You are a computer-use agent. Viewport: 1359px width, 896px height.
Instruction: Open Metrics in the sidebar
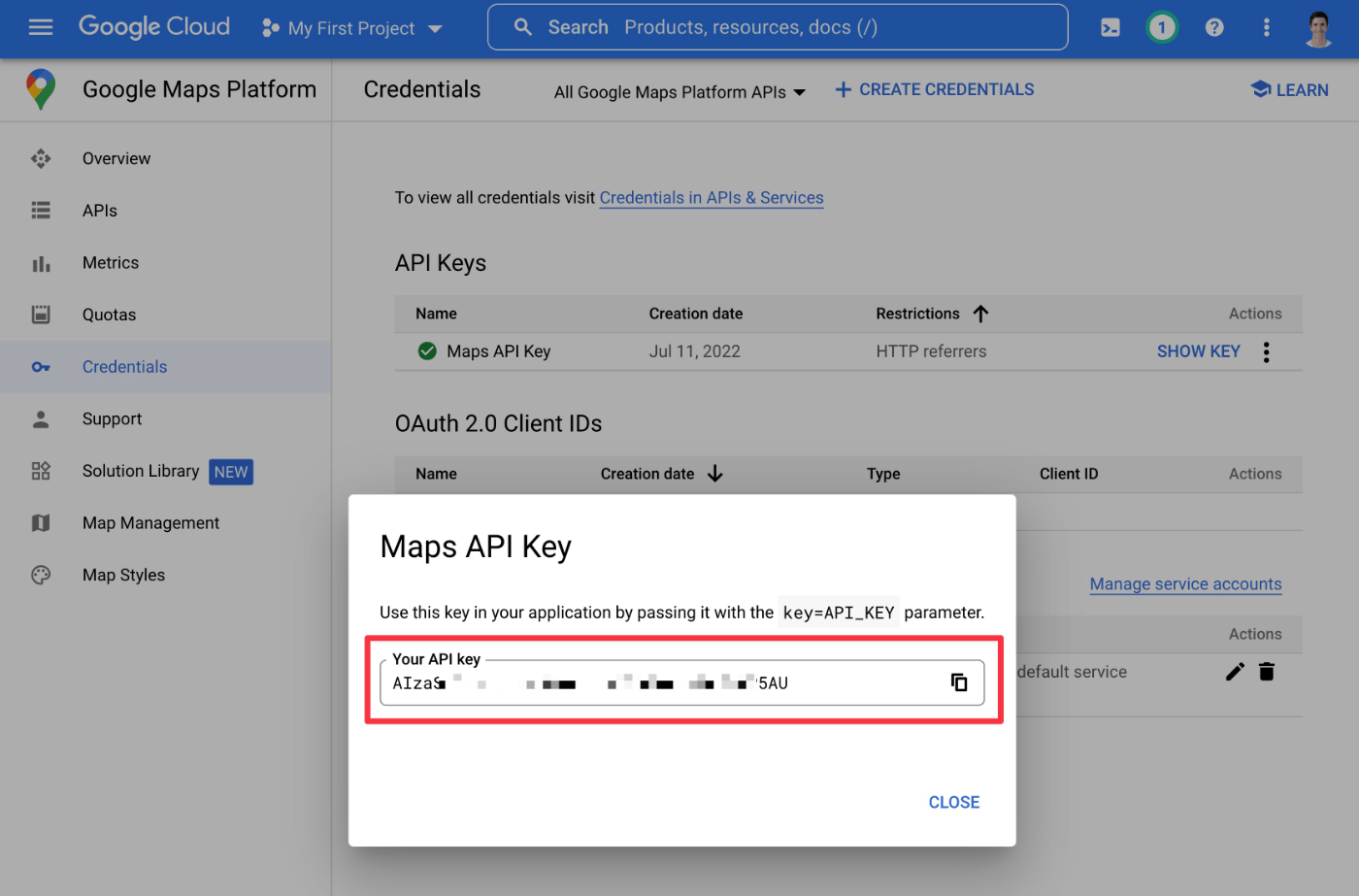point(165,263)
